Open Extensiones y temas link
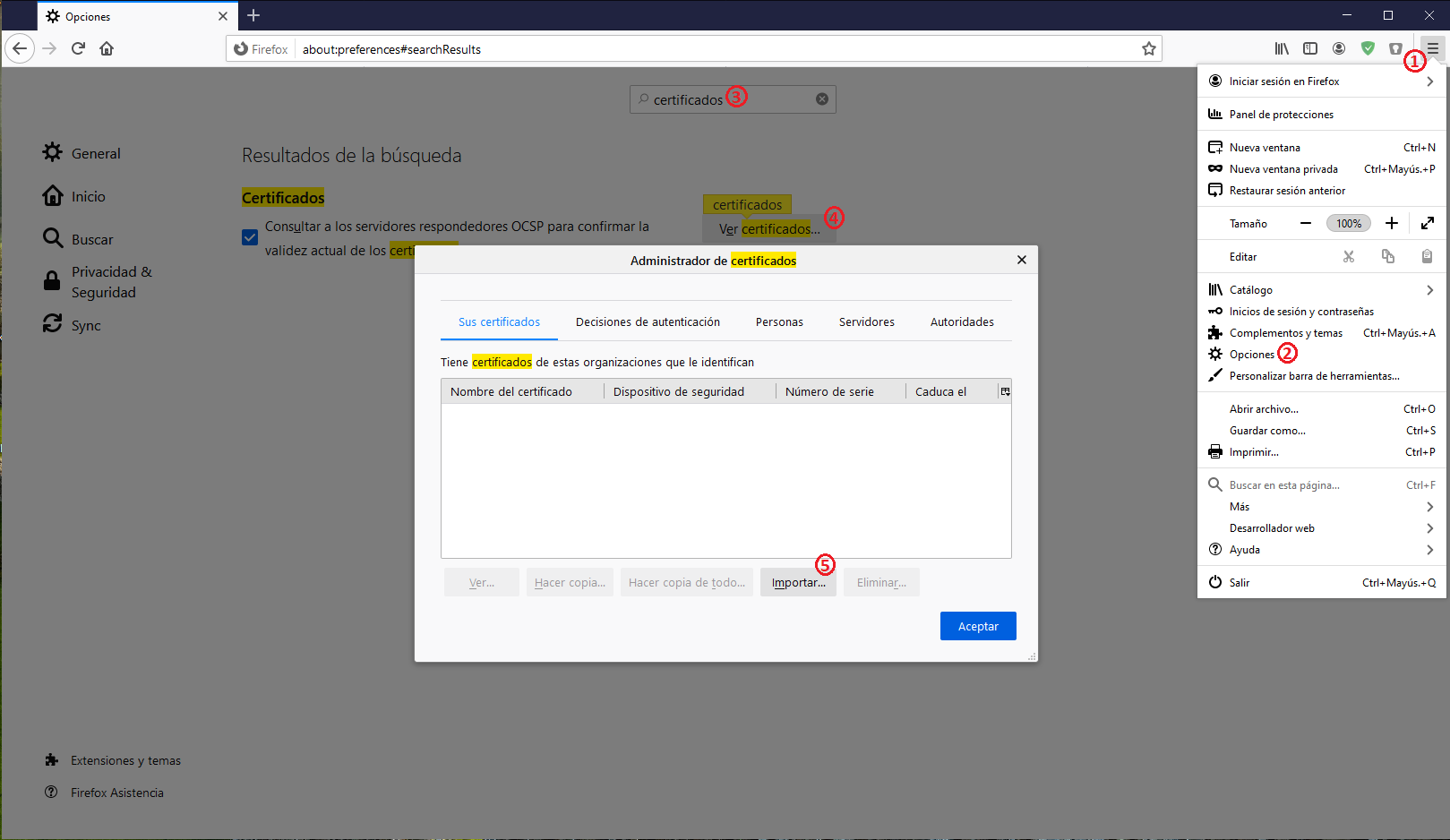Viewport: 1450px width, 840px height. pyautogui.click(x=113, y=760)
